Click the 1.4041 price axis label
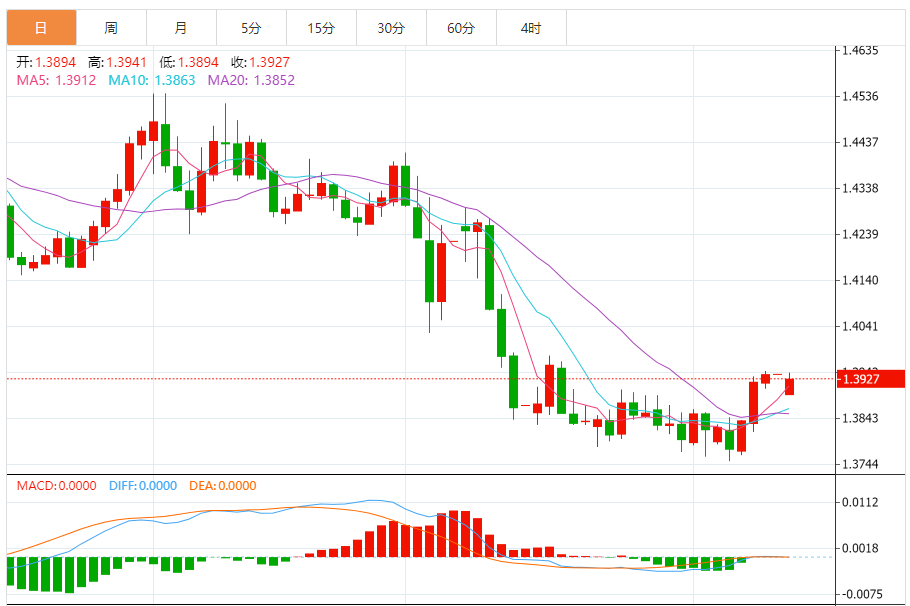This screenshot has width=910, height=606. click(x=860, y=326)
